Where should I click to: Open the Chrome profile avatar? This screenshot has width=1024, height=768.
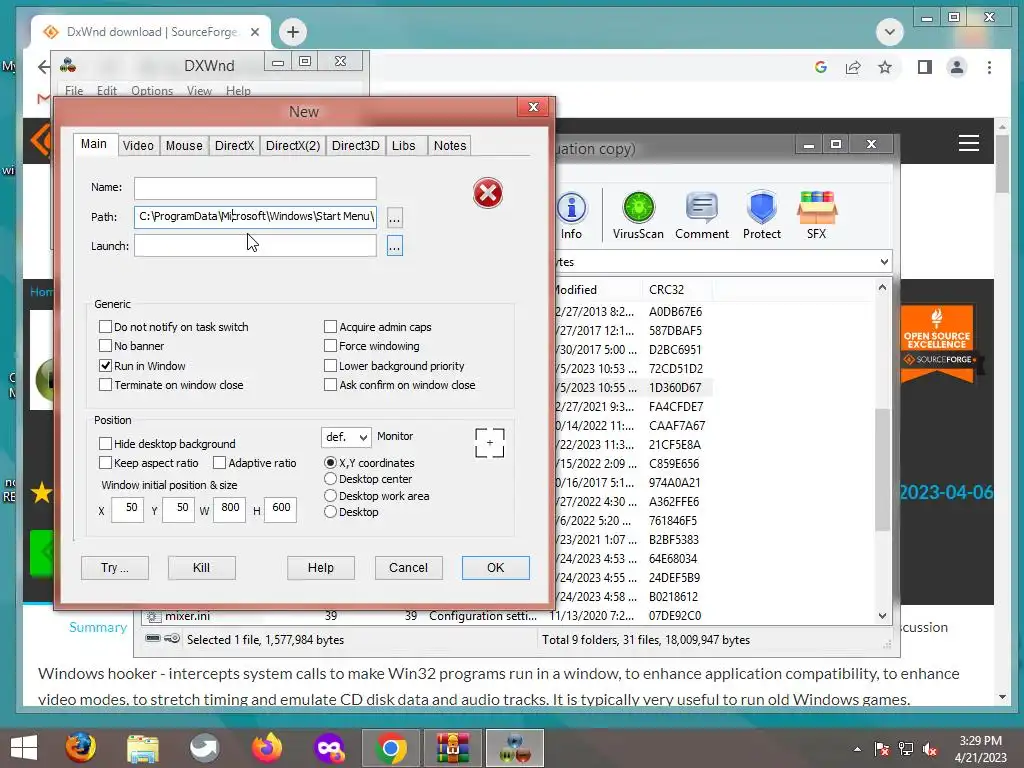(x=957, y=67)
